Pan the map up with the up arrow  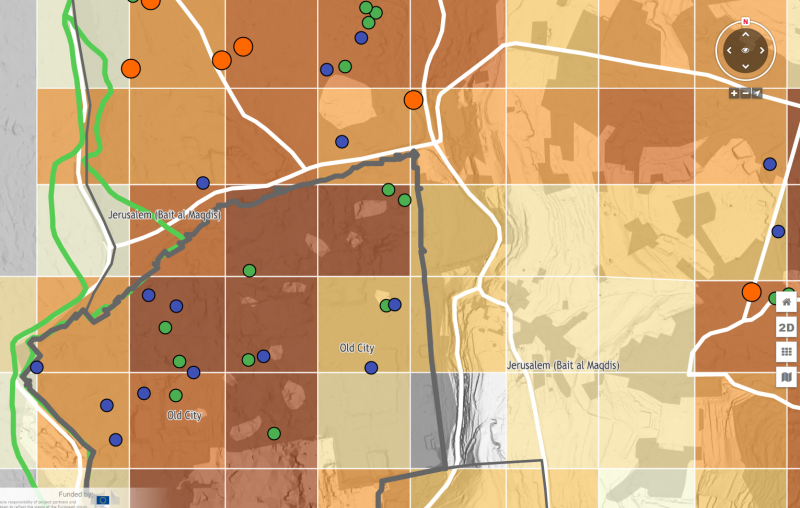pyautogui.click(x=745, y=34)
